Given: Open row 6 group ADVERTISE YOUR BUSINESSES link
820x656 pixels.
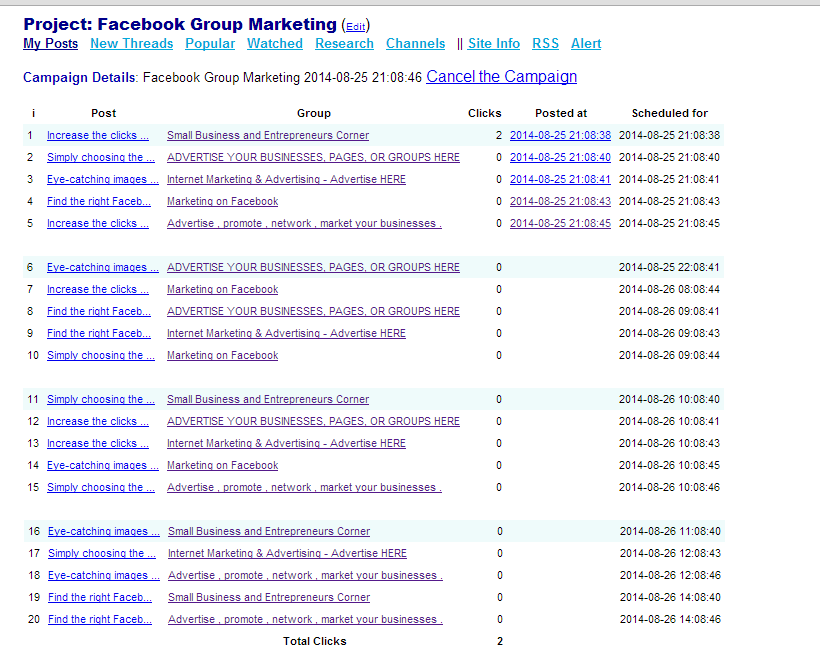Looking at the screenshot, I should tap(313, 267).
